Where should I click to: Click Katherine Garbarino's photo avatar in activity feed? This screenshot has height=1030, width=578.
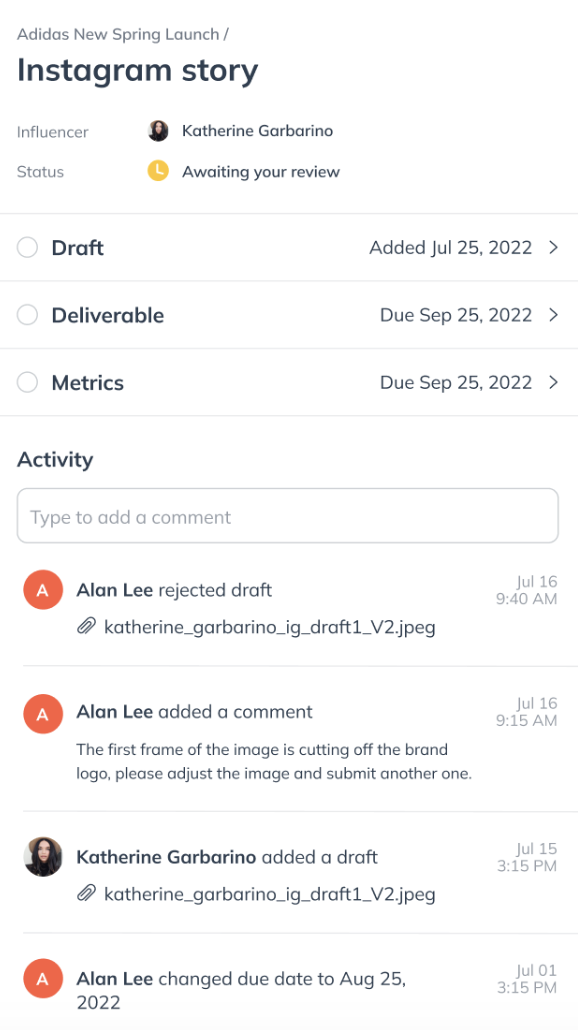coord(43,857)
